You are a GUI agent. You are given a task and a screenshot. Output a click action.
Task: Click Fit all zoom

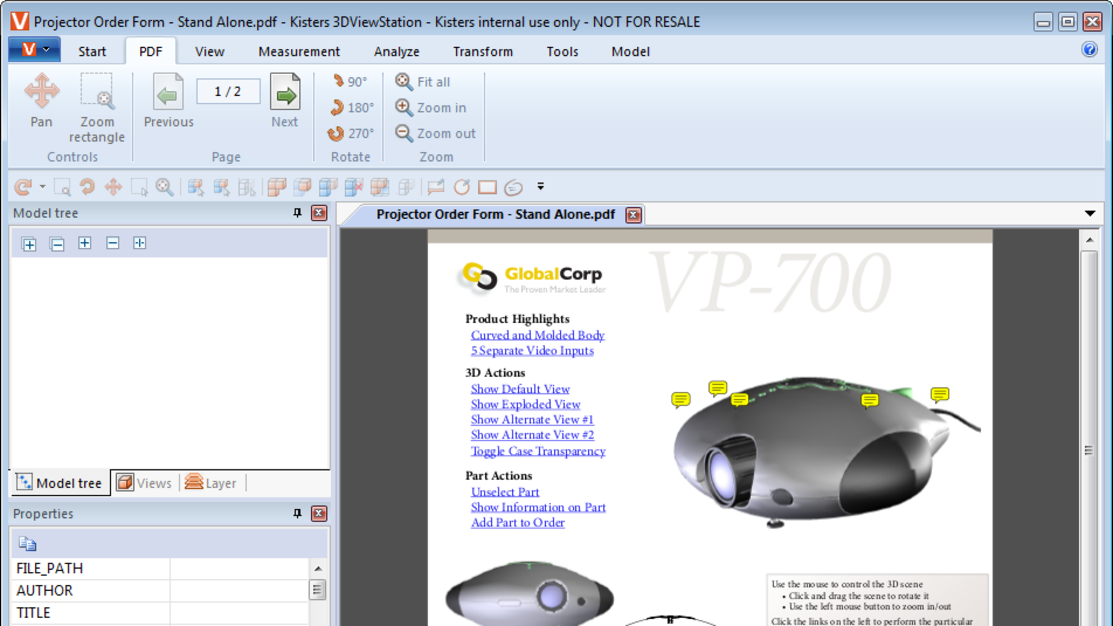click(422, 82)
